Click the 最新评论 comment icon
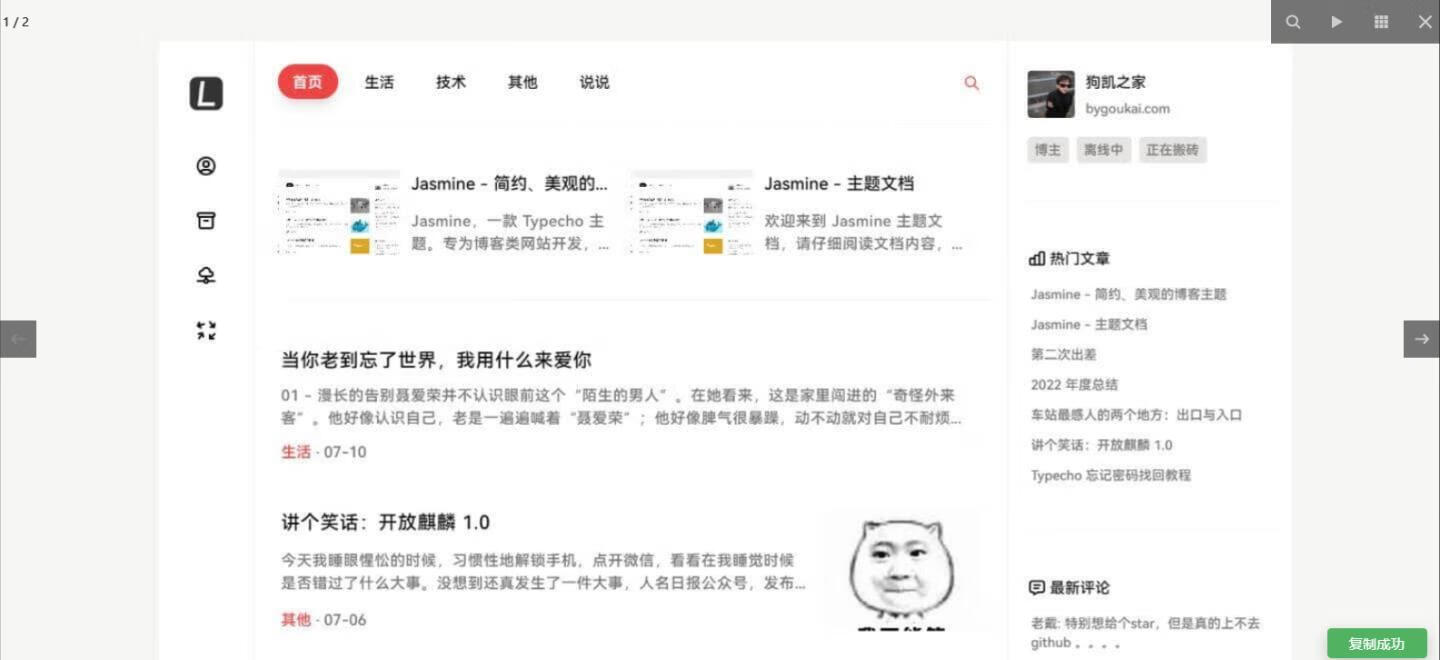Image resolution: width=1440 pixels, height=660 pixels. click(x=1037, y=587)
